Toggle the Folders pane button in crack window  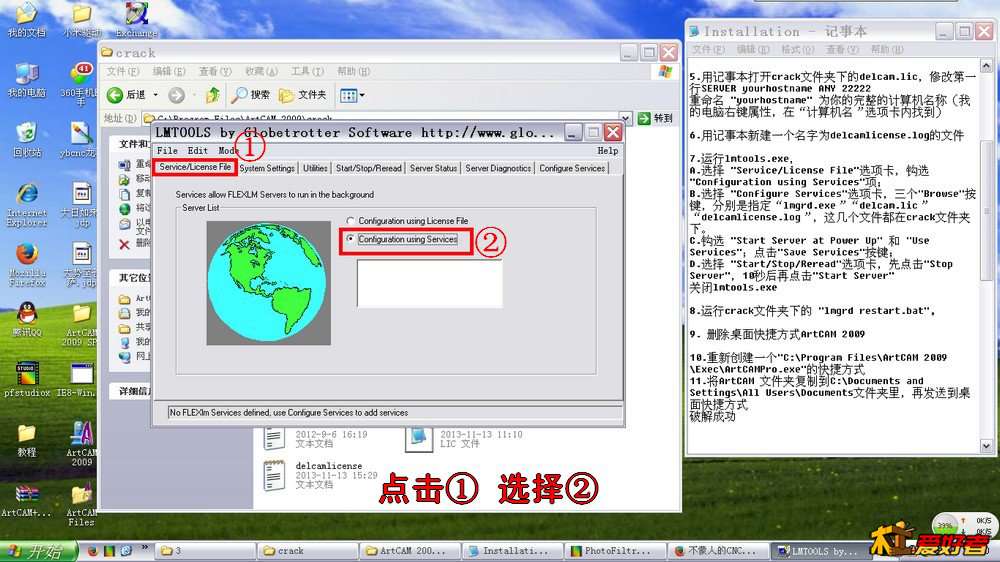tap(302, 95)
